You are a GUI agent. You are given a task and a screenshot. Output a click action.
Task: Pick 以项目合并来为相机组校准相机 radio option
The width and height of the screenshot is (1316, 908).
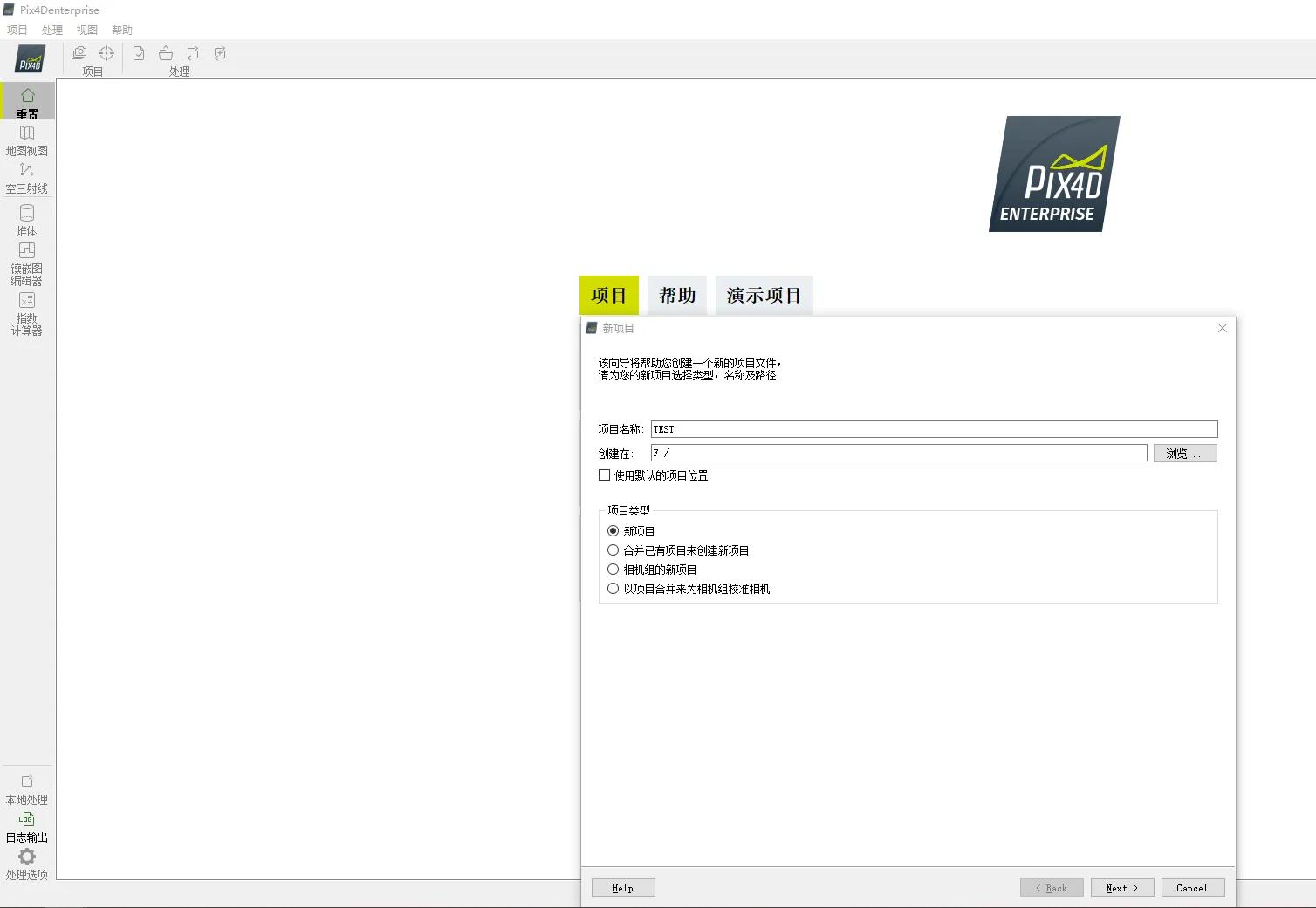(x=613, y=589)
